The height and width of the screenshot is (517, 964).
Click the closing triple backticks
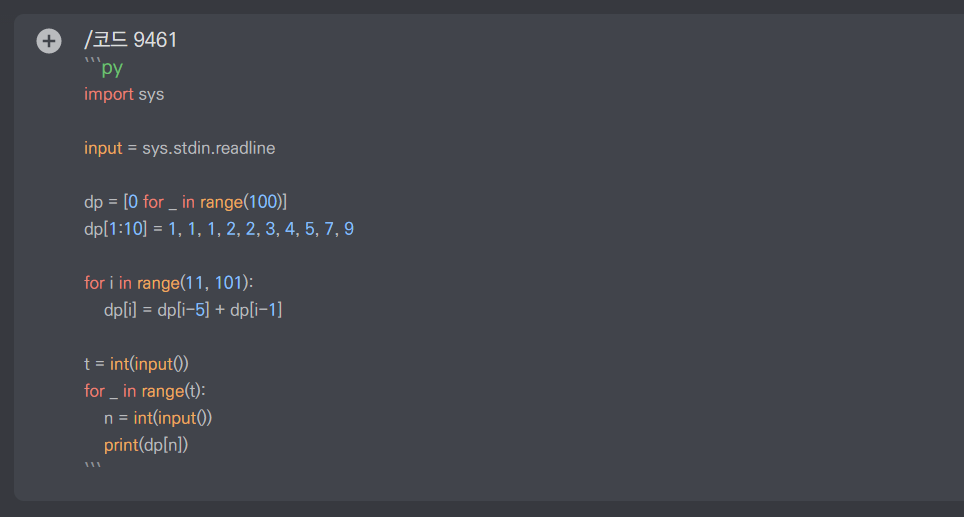(92, 467)
